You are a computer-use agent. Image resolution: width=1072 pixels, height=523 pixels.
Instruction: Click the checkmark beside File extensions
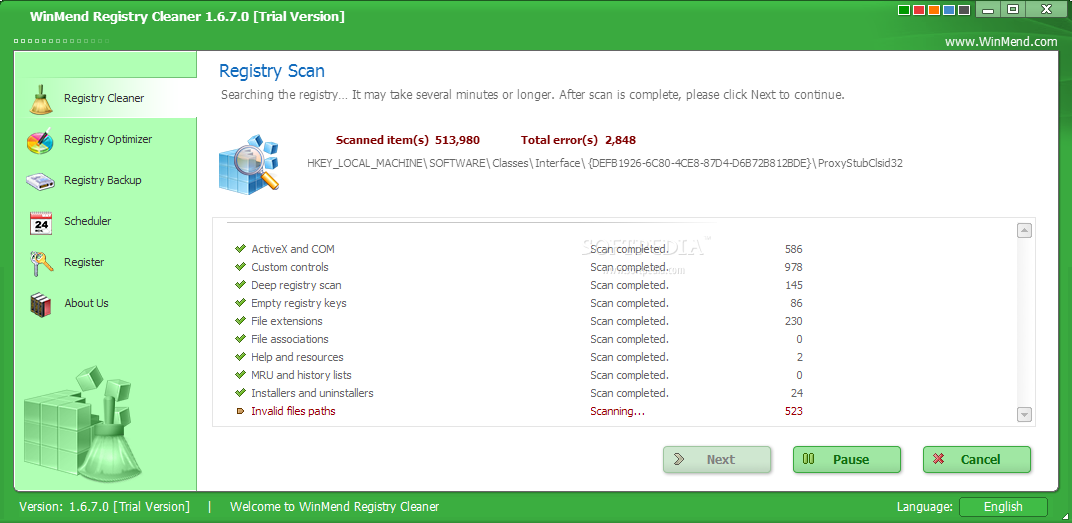pyautogui.click(x=240, y=321)
